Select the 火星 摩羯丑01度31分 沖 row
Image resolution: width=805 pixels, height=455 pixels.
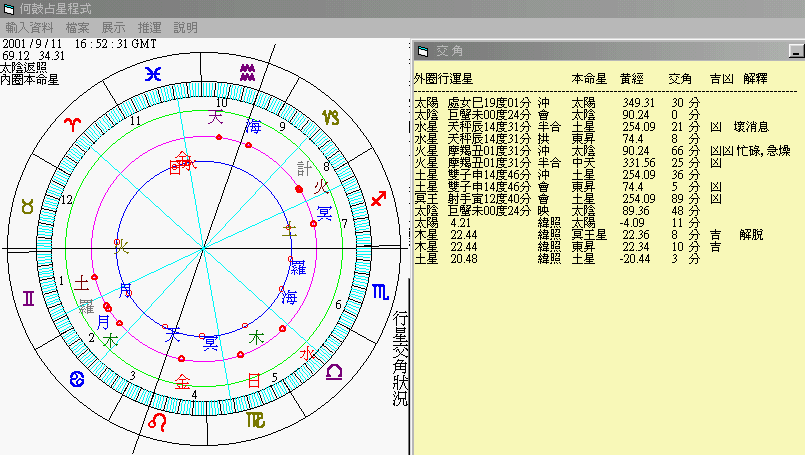click(x=602, y=151)
